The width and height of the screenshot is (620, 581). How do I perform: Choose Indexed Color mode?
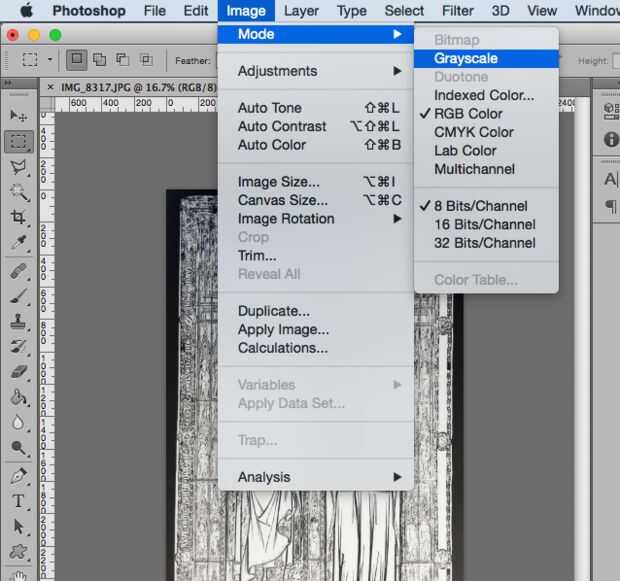[486, 95]
